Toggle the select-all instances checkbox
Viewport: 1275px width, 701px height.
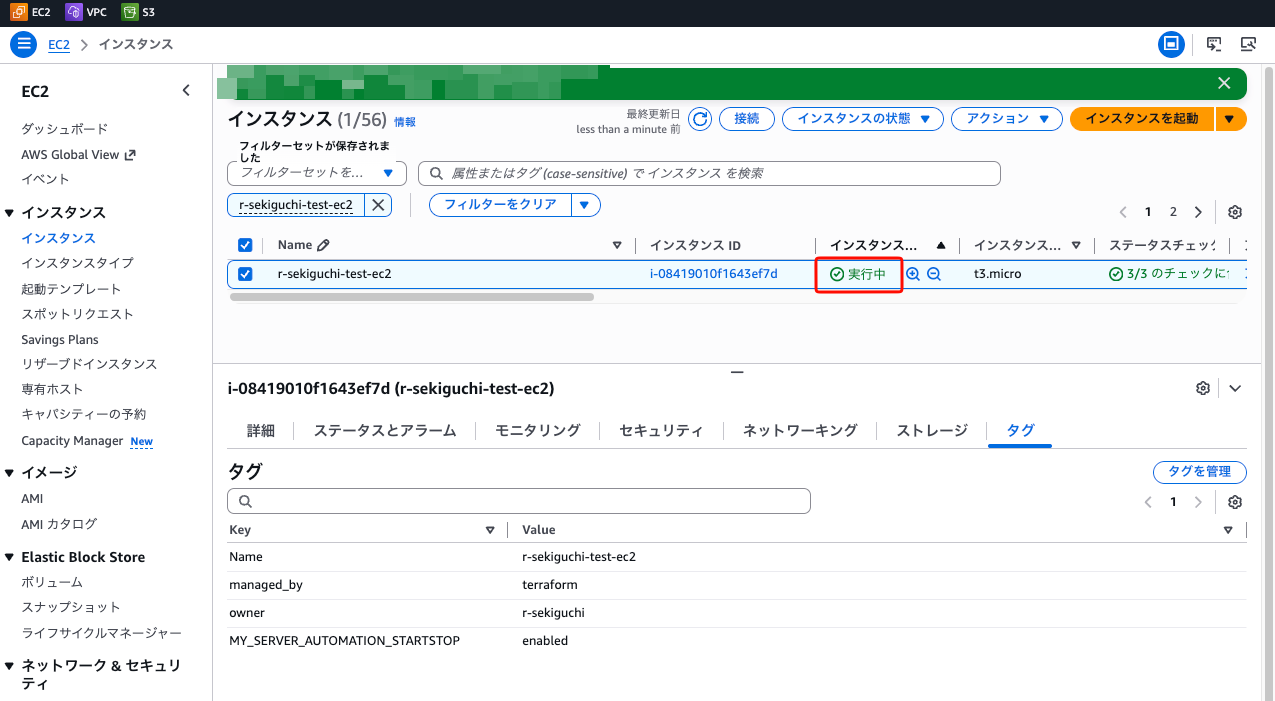coord(245,245)
